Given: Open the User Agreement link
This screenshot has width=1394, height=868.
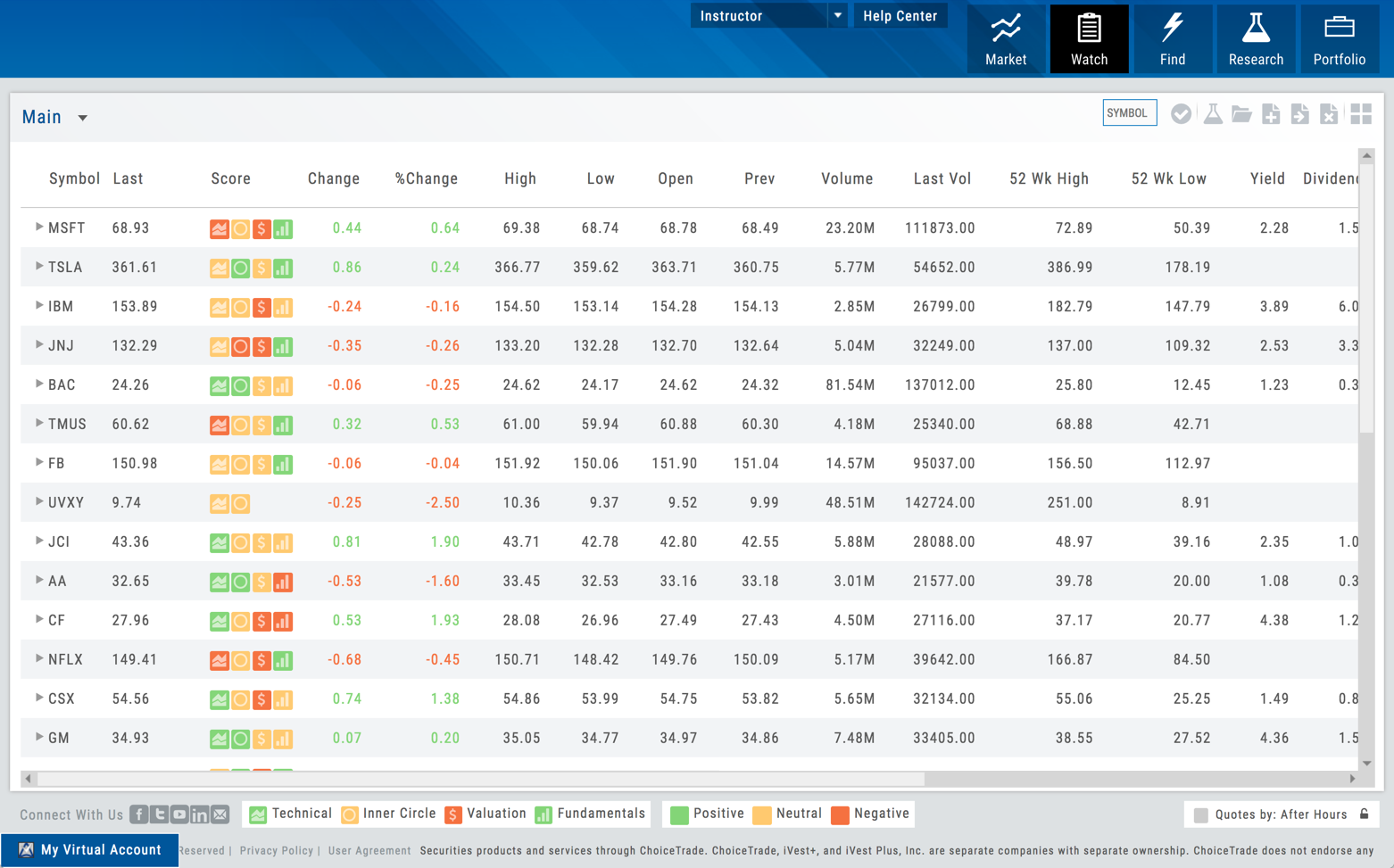Looking at the screenshot, I should (369, 851).
